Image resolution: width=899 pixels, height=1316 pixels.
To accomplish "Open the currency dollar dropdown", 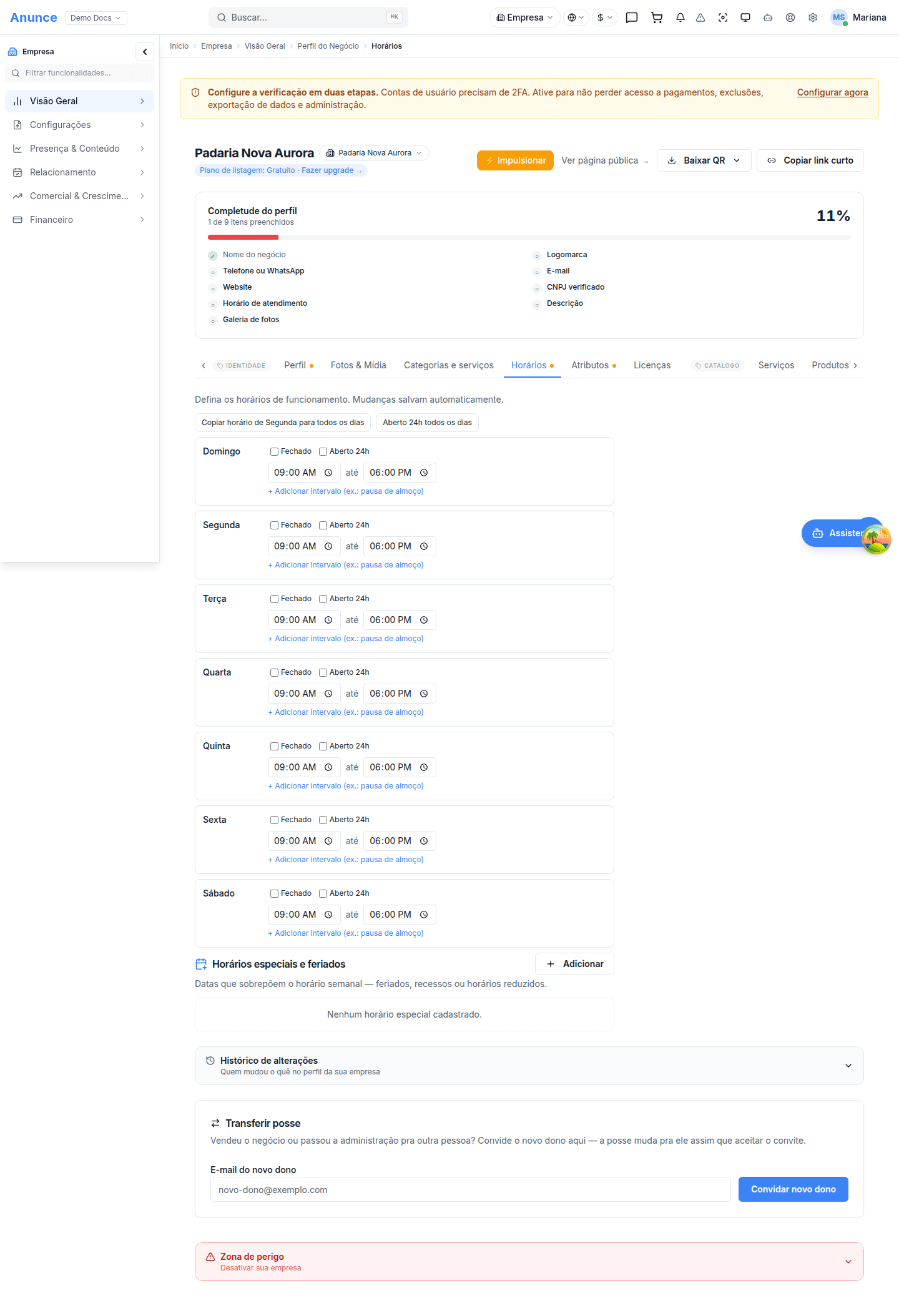I will click(x=604, y=17).
